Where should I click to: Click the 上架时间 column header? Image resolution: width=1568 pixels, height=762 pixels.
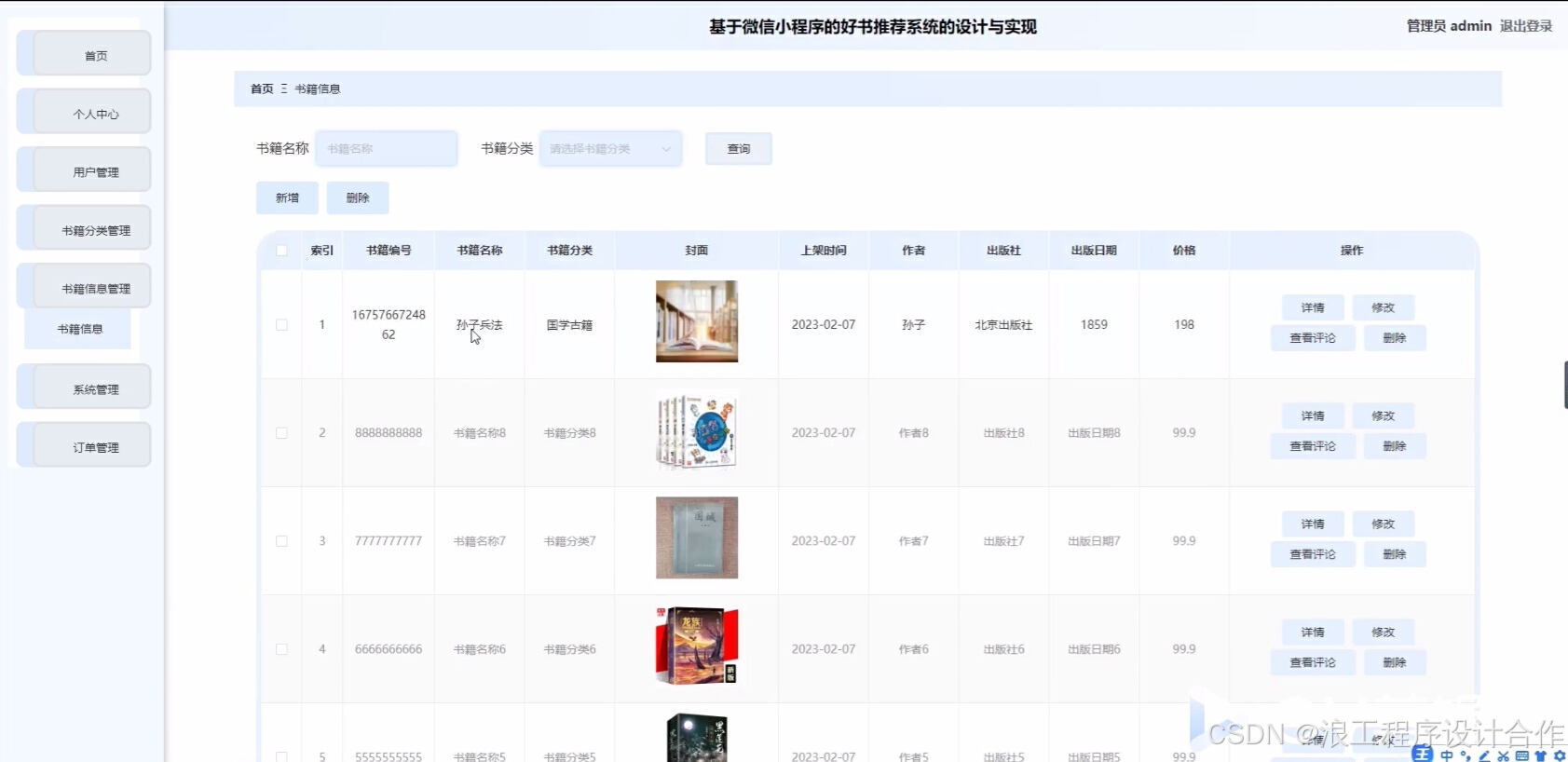[824, 251]
